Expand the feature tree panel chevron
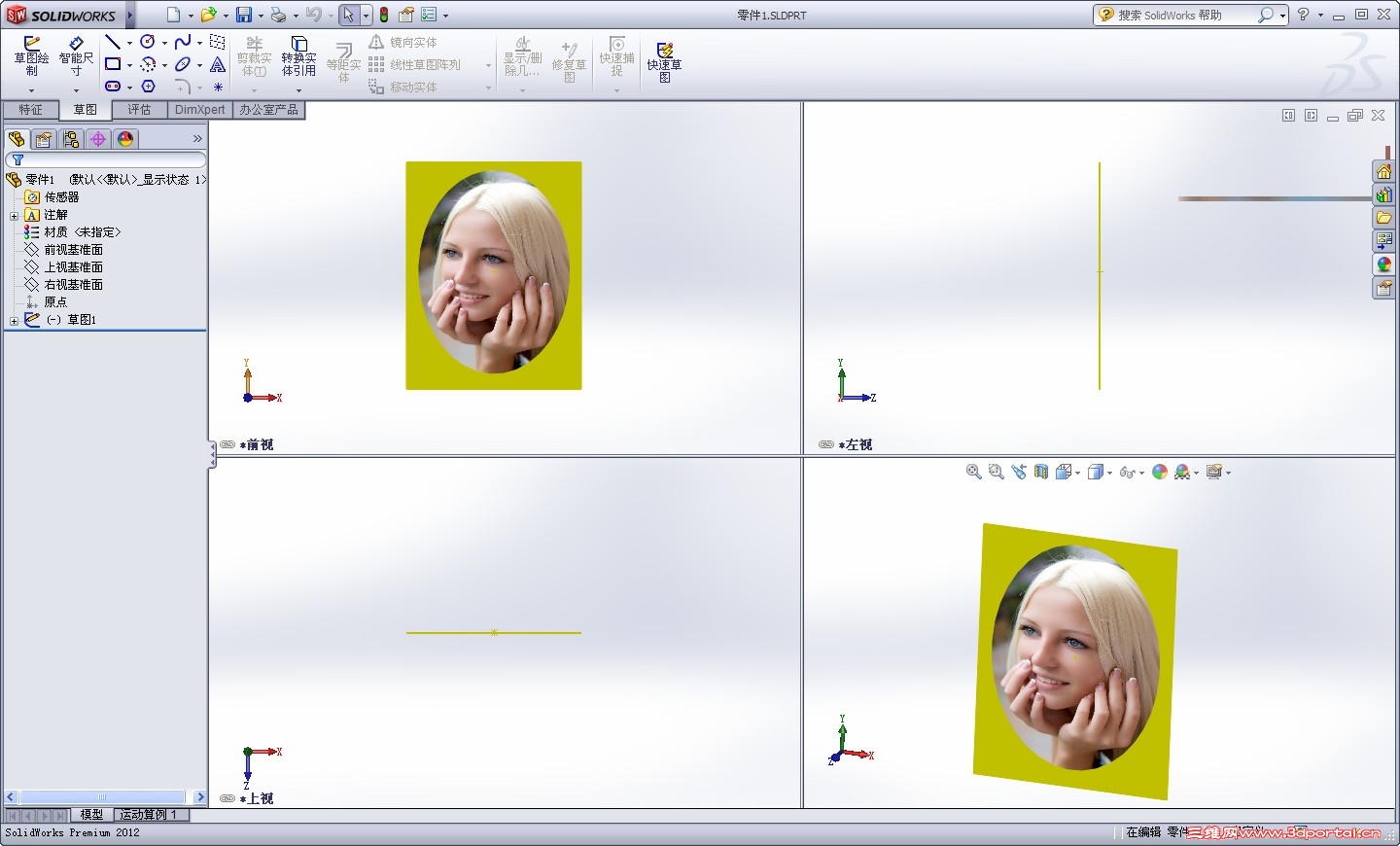Image resolution: width=1400 pixels, height=846 pixels. point(197,139)
